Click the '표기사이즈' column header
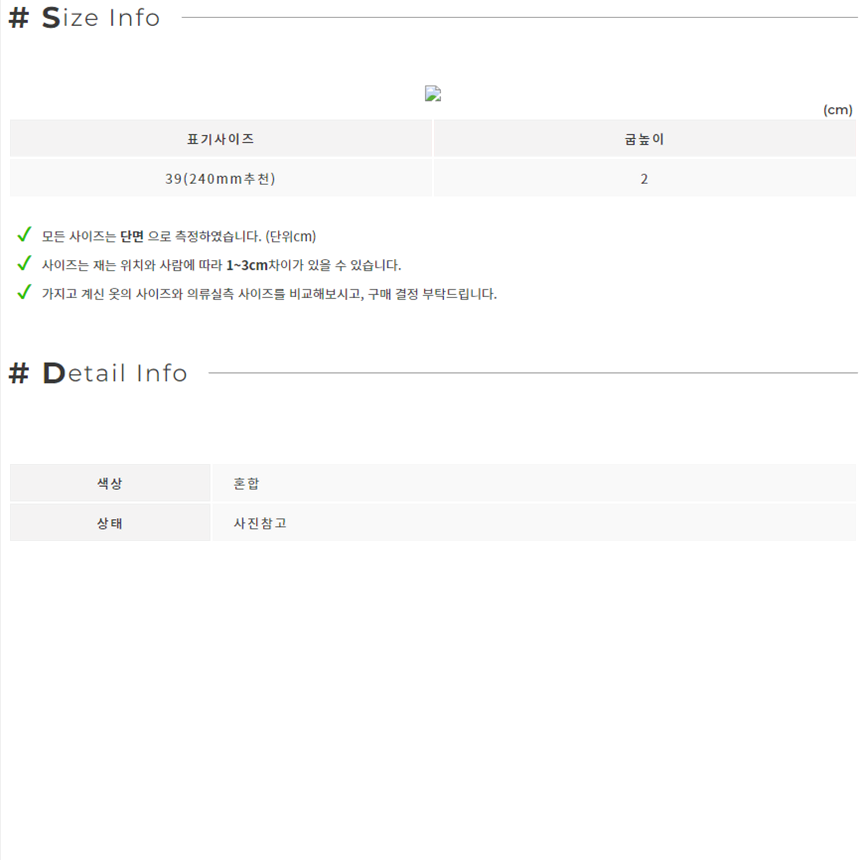The image size is (860, 860). coord(220,139)
